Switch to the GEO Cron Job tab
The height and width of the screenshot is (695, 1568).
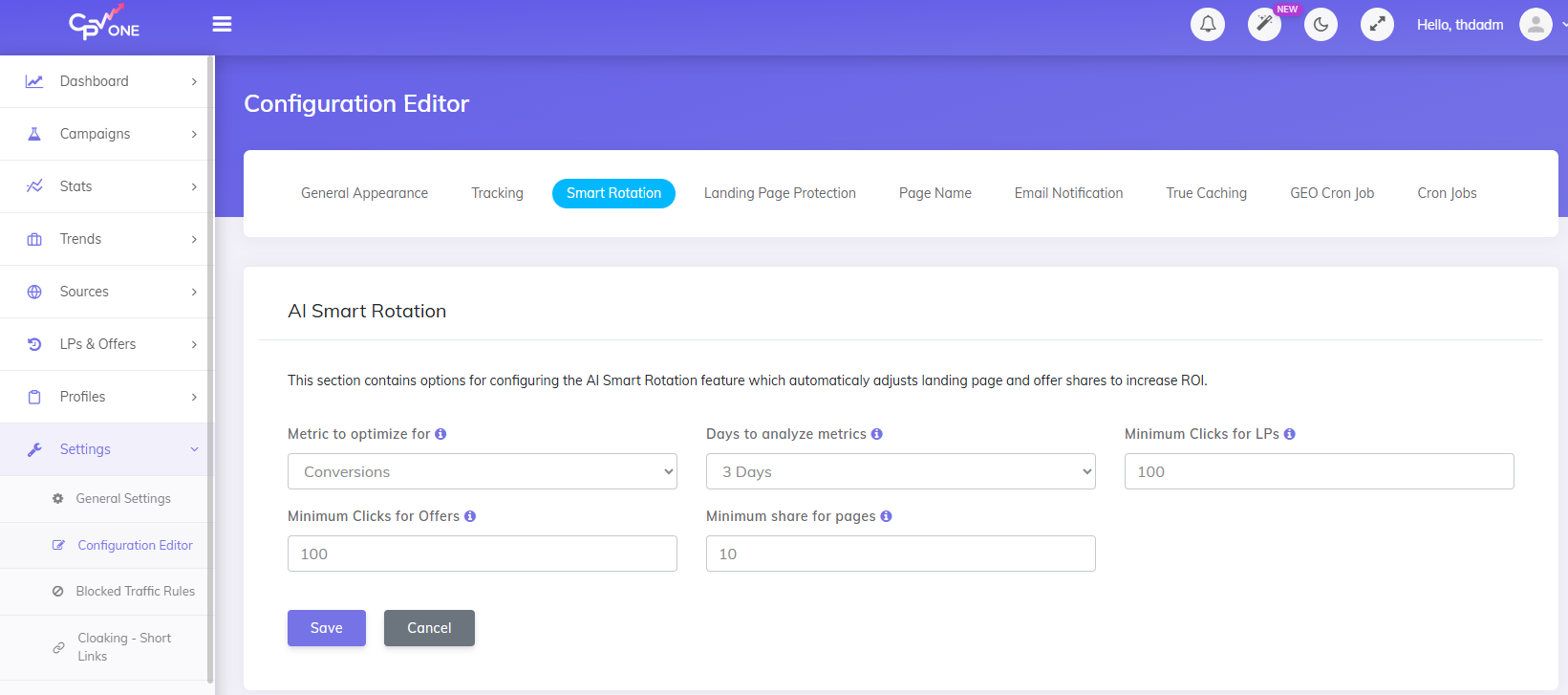(x=1332, y=193)
